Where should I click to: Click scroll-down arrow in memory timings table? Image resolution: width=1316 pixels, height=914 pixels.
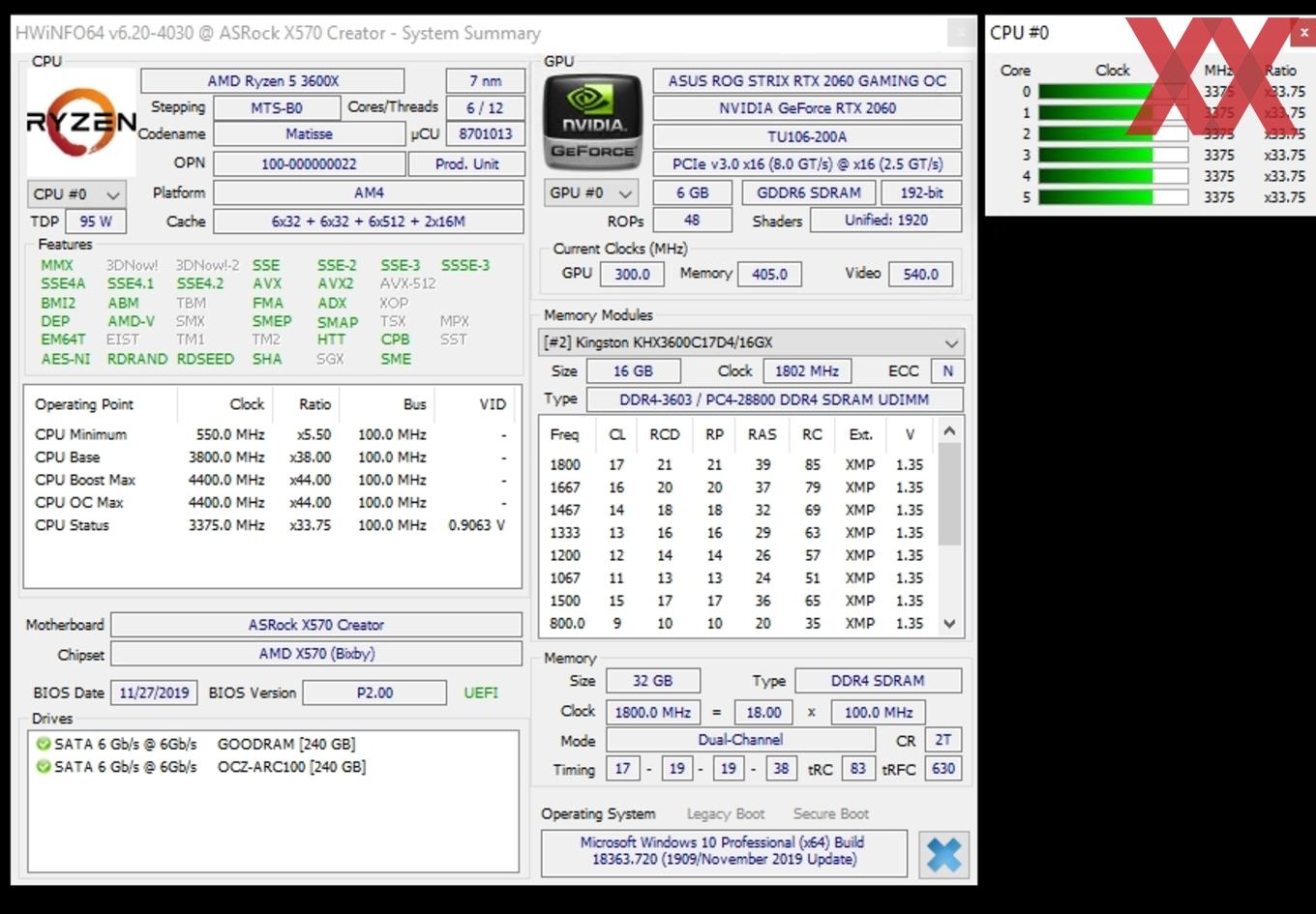(950, 624)
